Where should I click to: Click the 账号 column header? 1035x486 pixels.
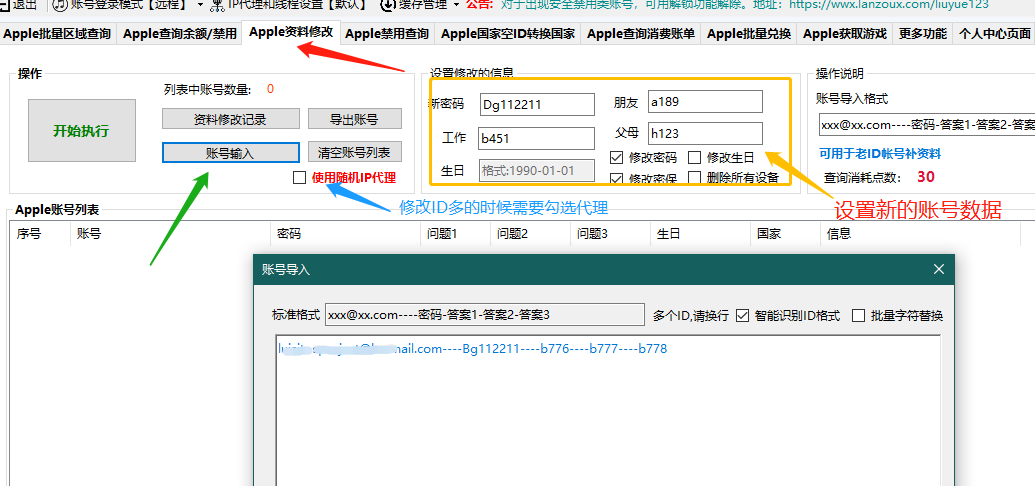170,234
